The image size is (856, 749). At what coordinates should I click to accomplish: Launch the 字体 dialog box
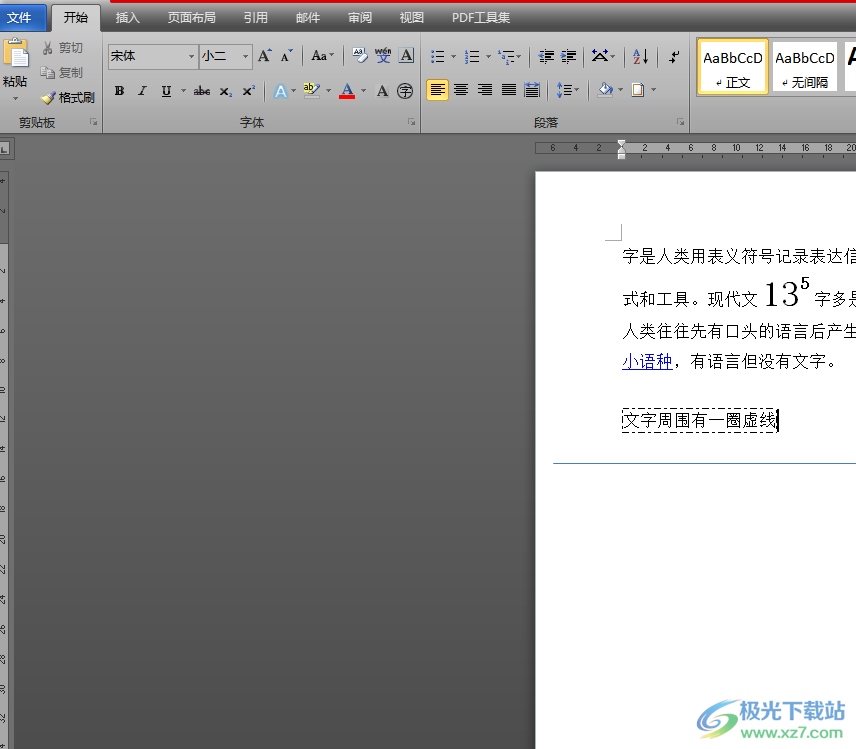(x=411, y=122)
